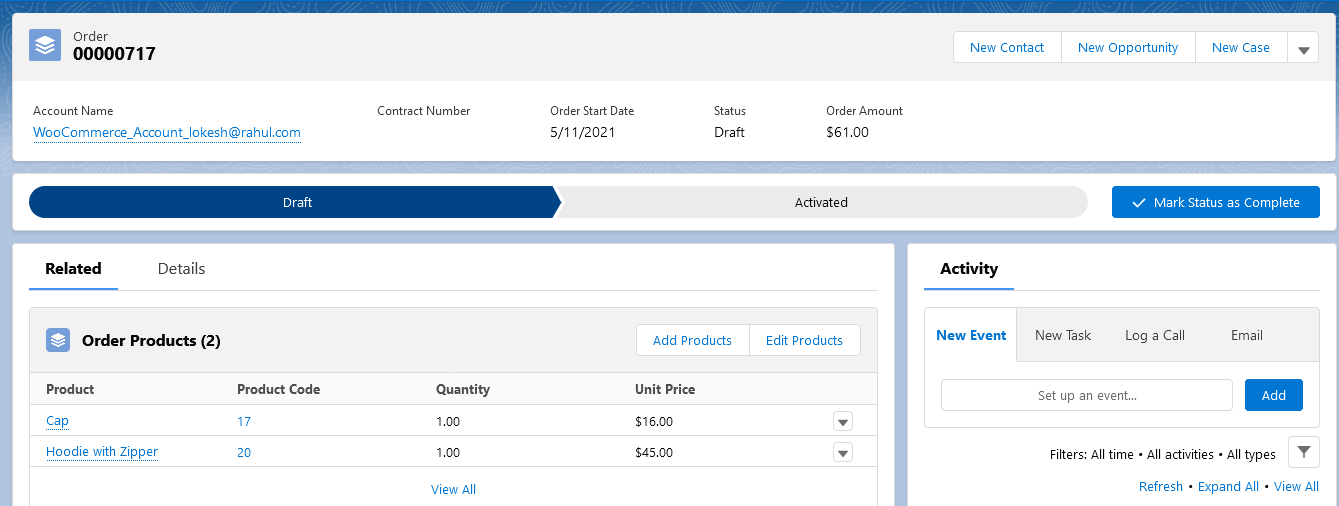The height and width of the screenshot is (506, 1339).
Task: Open the Email activity tab
Action: point(1247,335)
